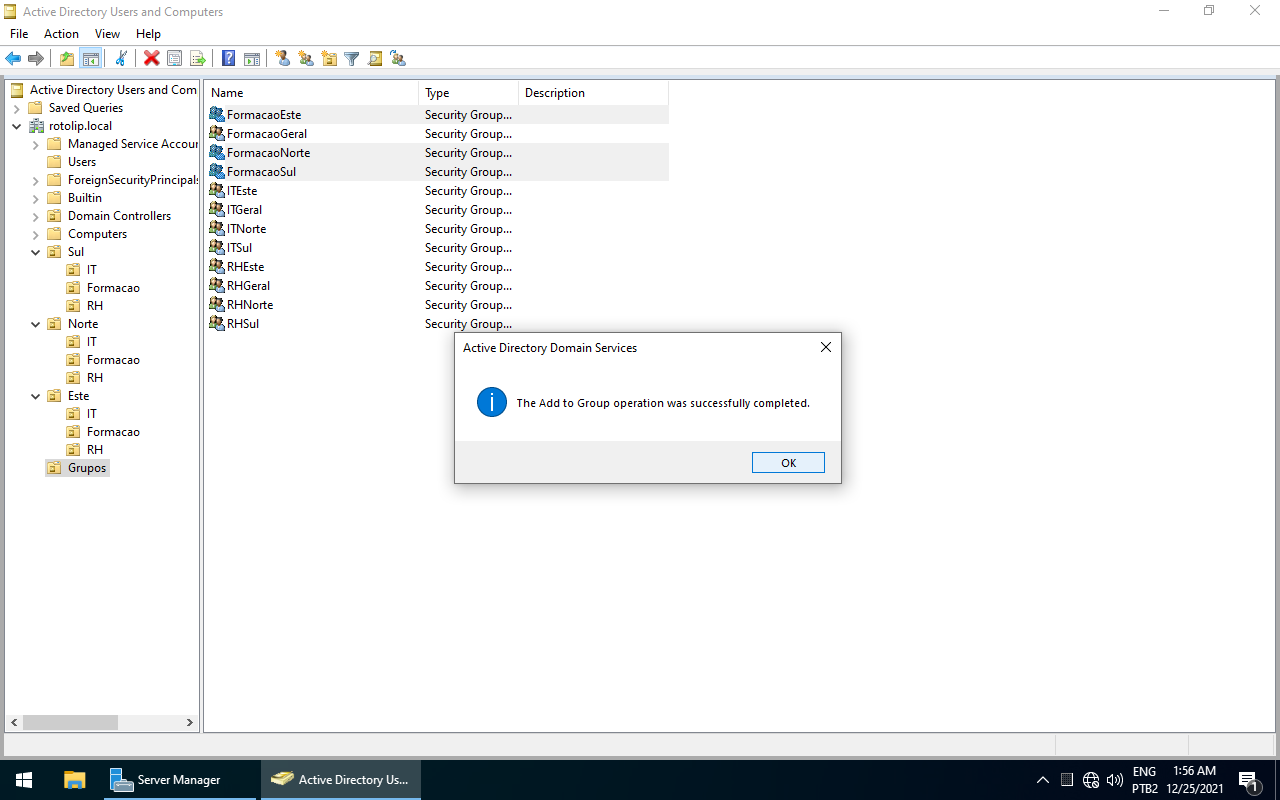
Task: Click the Up one level folder icon
Action: [67, 59]
